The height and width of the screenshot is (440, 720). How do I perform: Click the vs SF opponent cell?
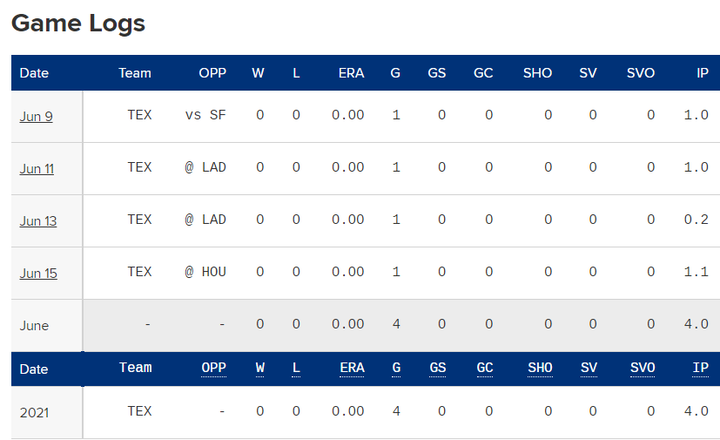click(x=205, y=115)
